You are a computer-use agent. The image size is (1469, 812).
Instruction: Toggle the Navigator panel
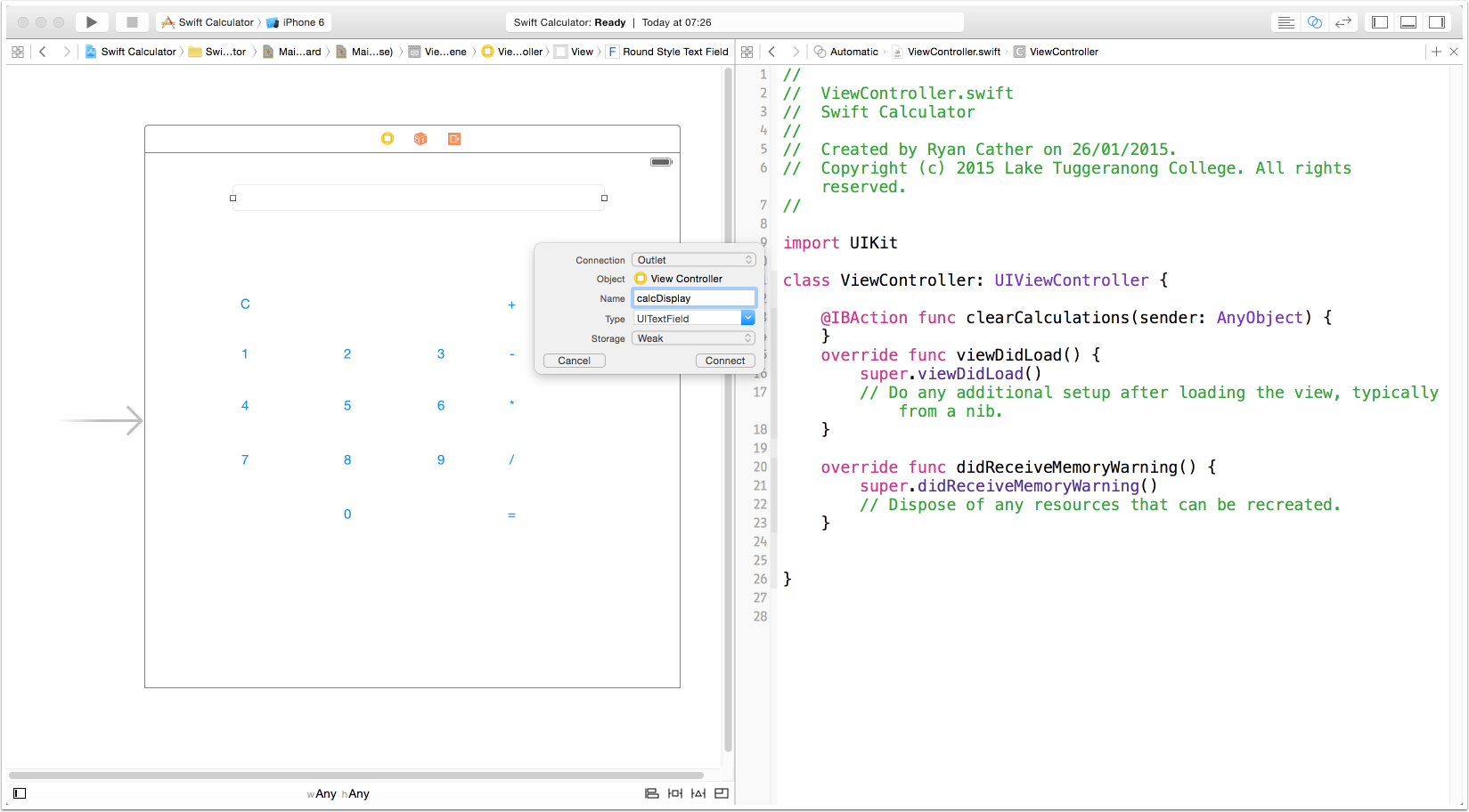[1380, 22]
